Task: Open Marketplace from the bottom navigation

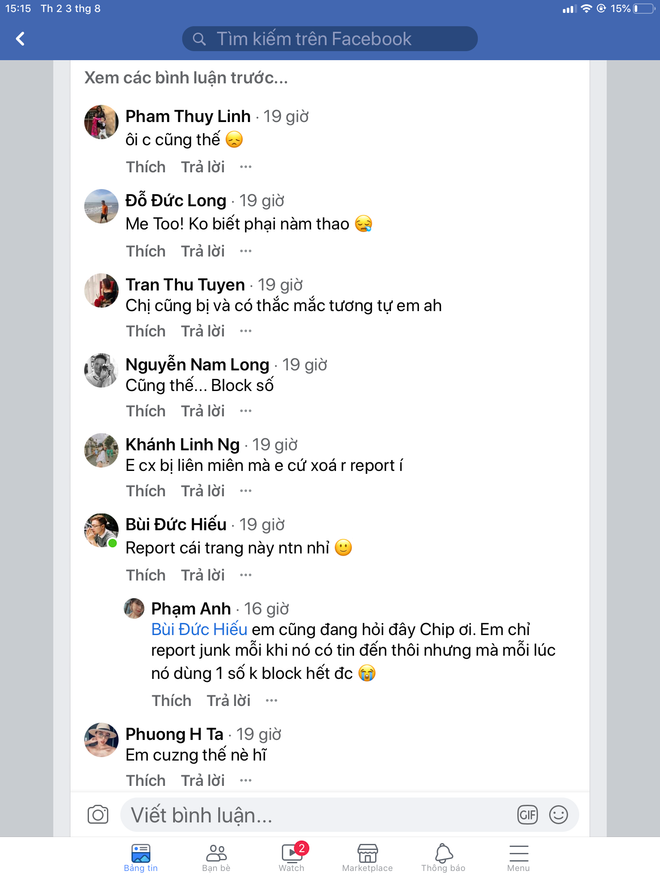Action: [367, 857]
